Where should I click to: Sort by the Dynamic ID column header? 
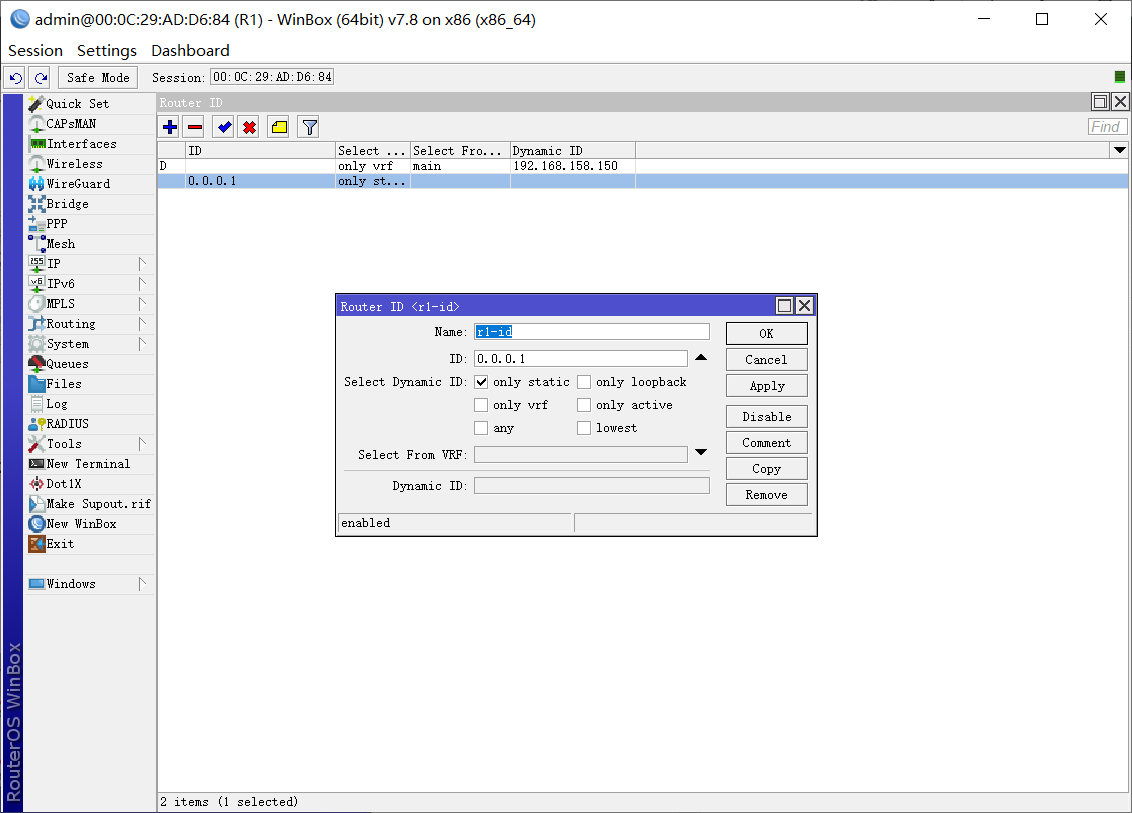(x=572, y=150)
